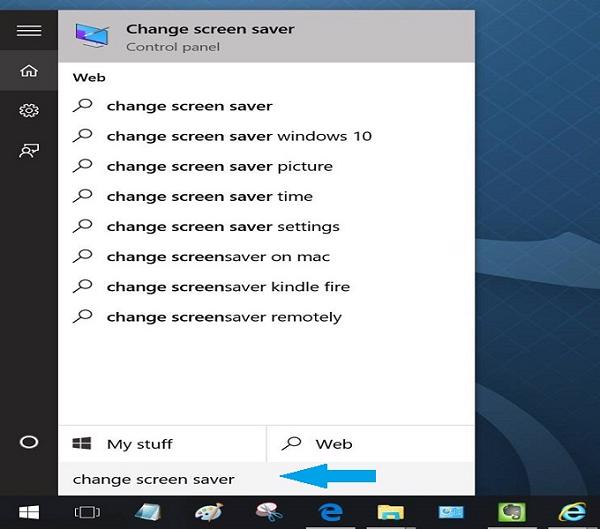Open the Paint palette icon on the taskbar

209,512
